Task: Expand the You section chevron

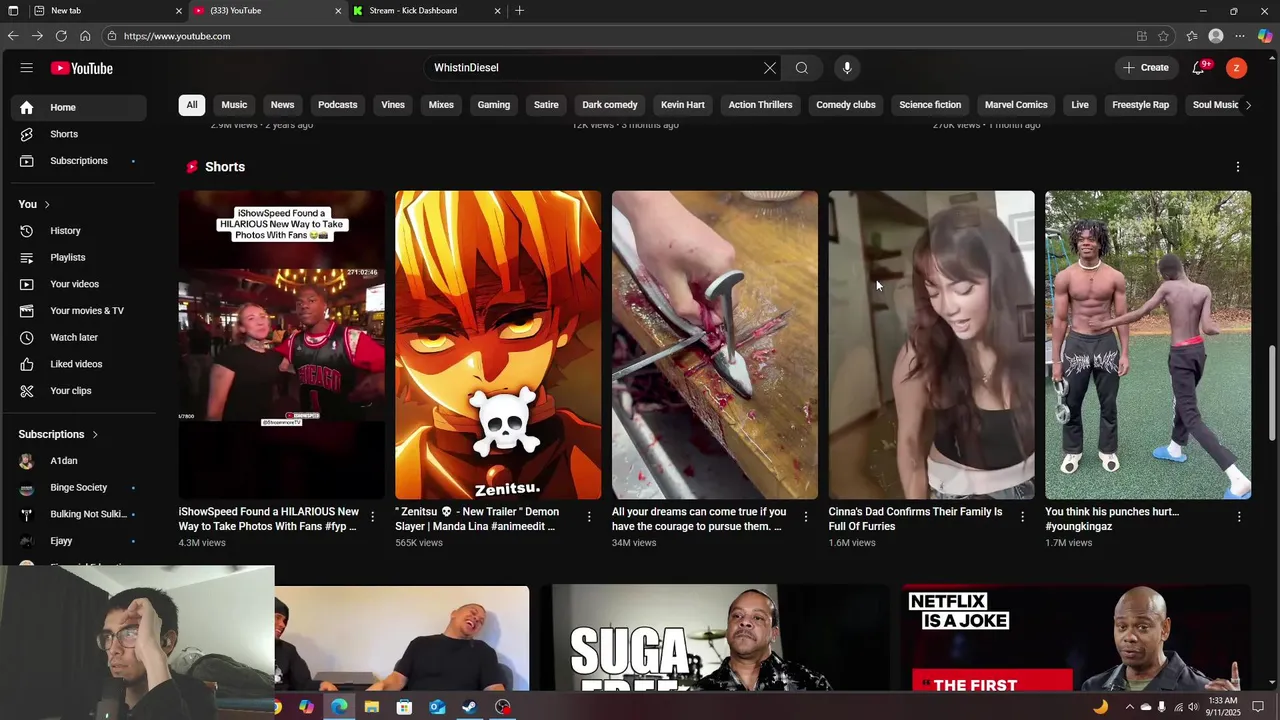Action: (46, 204)
